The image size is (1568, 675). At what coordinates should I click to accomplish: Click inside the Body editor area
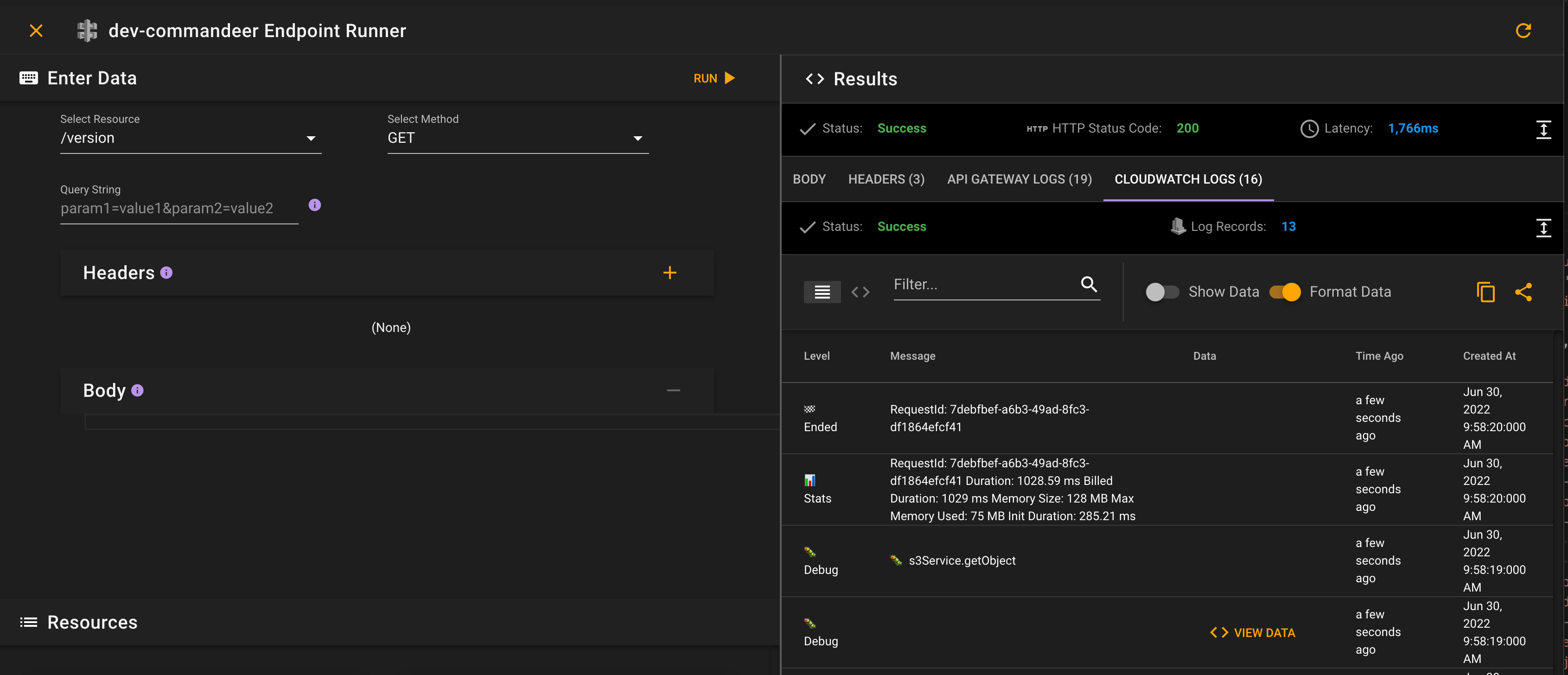(x=432, y=422)
